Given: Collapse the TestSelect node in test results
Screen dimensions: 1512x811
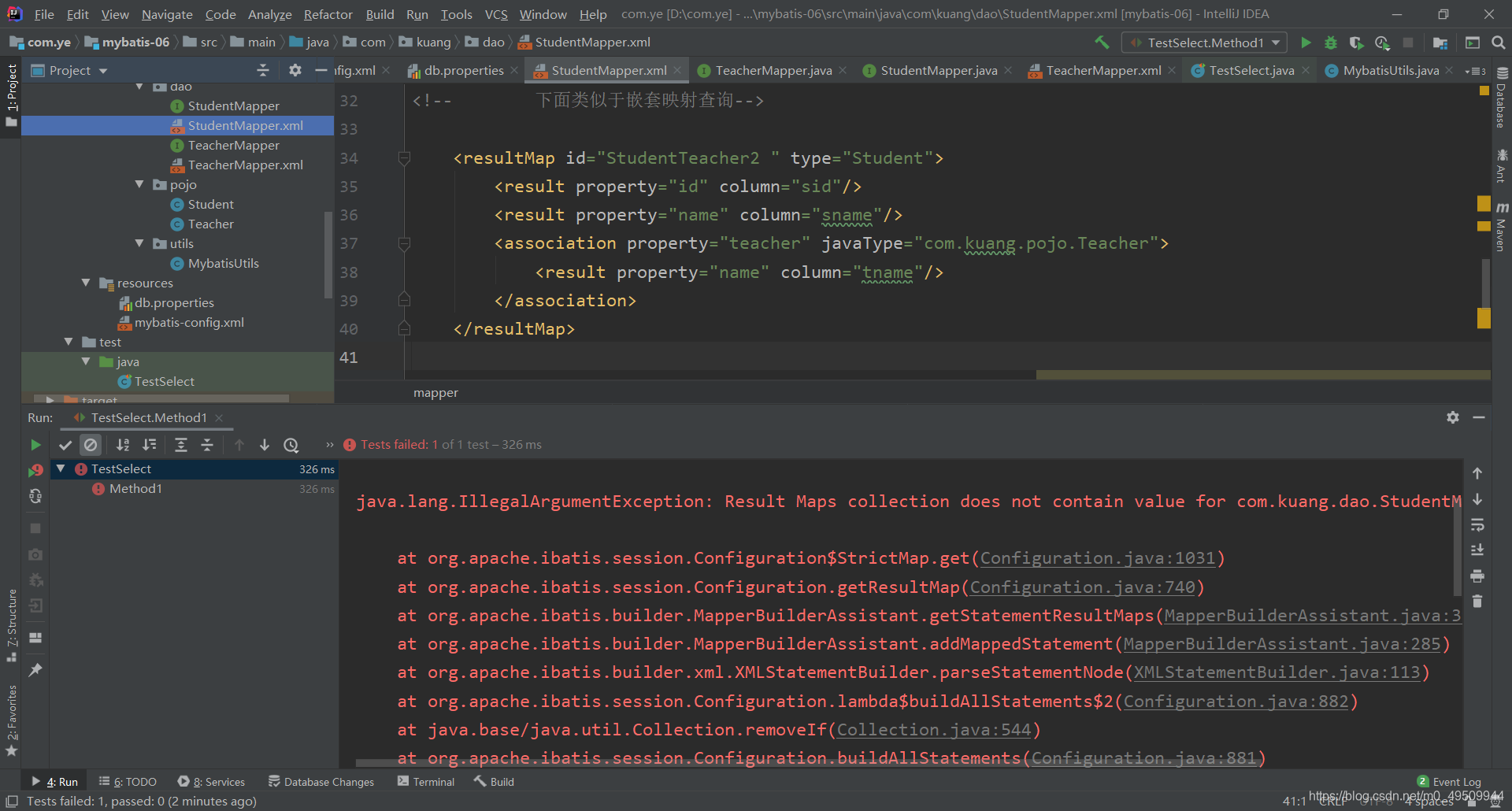Looking at the screenshot, I should [61, 468].
